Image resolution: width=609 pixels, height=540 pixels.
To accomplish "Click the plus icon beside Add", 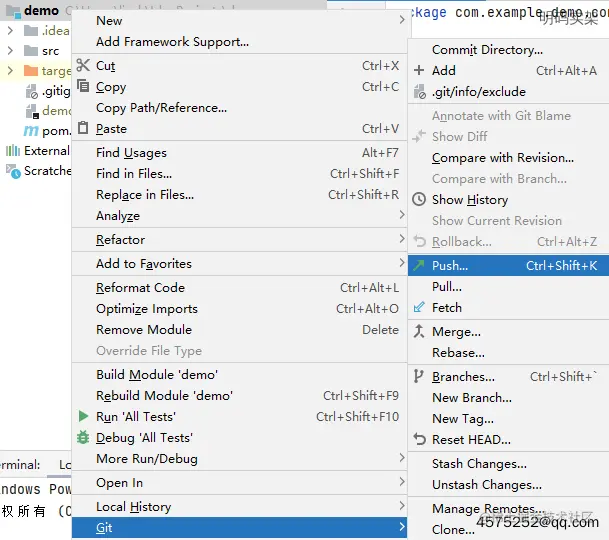I will (x=419, y=70).
